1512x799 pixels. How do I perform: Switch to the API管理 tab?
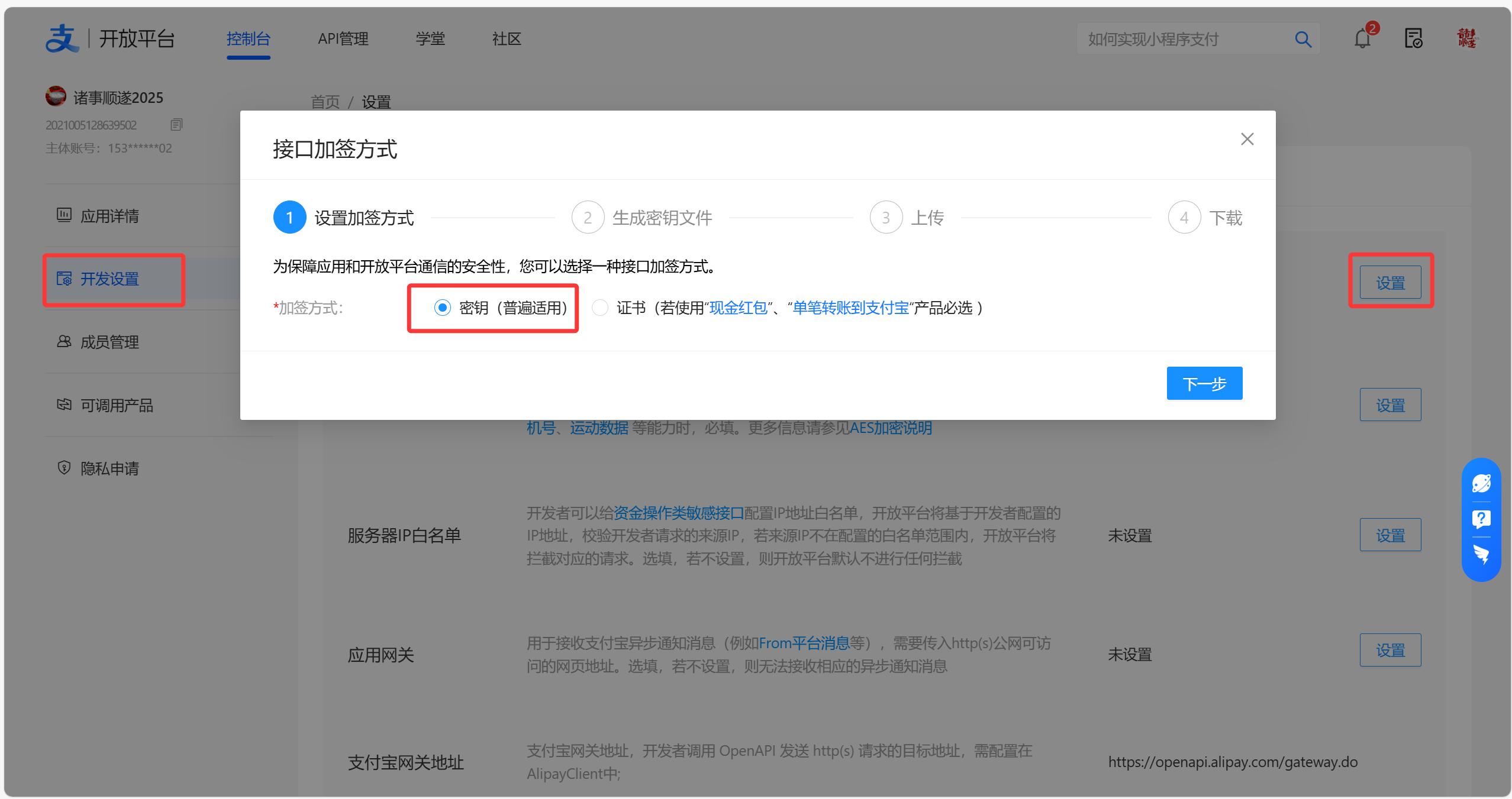(x=343, y=39)
